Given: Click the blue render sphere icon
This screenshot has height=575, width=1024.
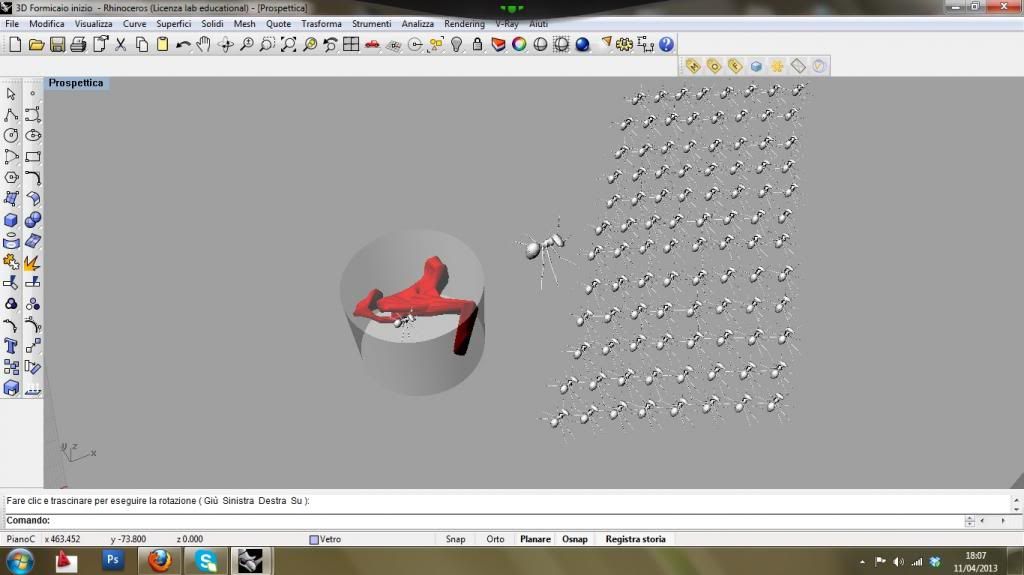Looking at the screenshot, I should [583, 44].
